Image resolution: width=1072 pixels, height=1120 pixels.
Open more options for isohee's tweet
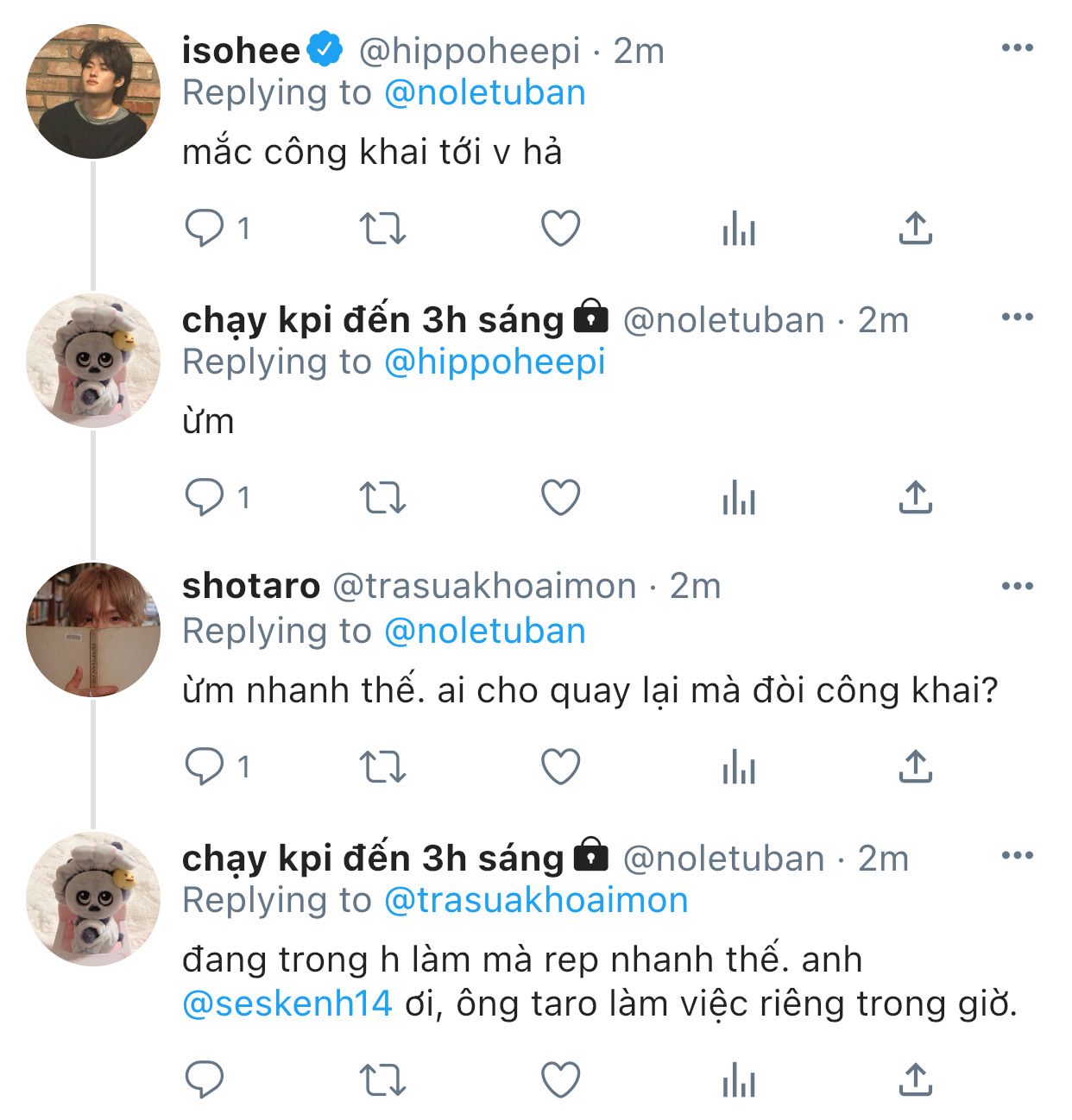1017,48
